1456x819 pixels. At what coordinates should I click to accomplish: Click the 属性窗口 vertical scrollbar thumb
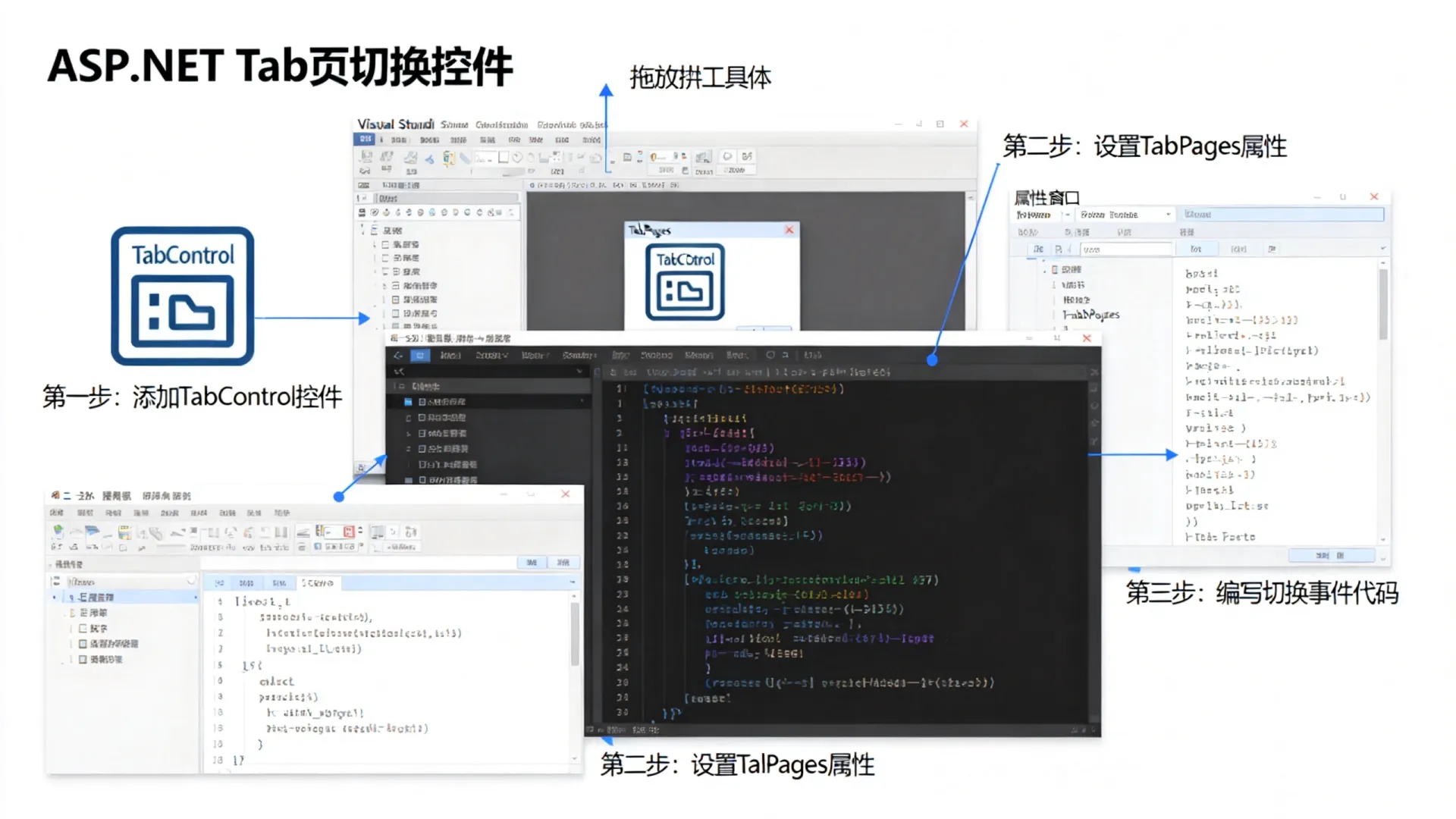1383,303
